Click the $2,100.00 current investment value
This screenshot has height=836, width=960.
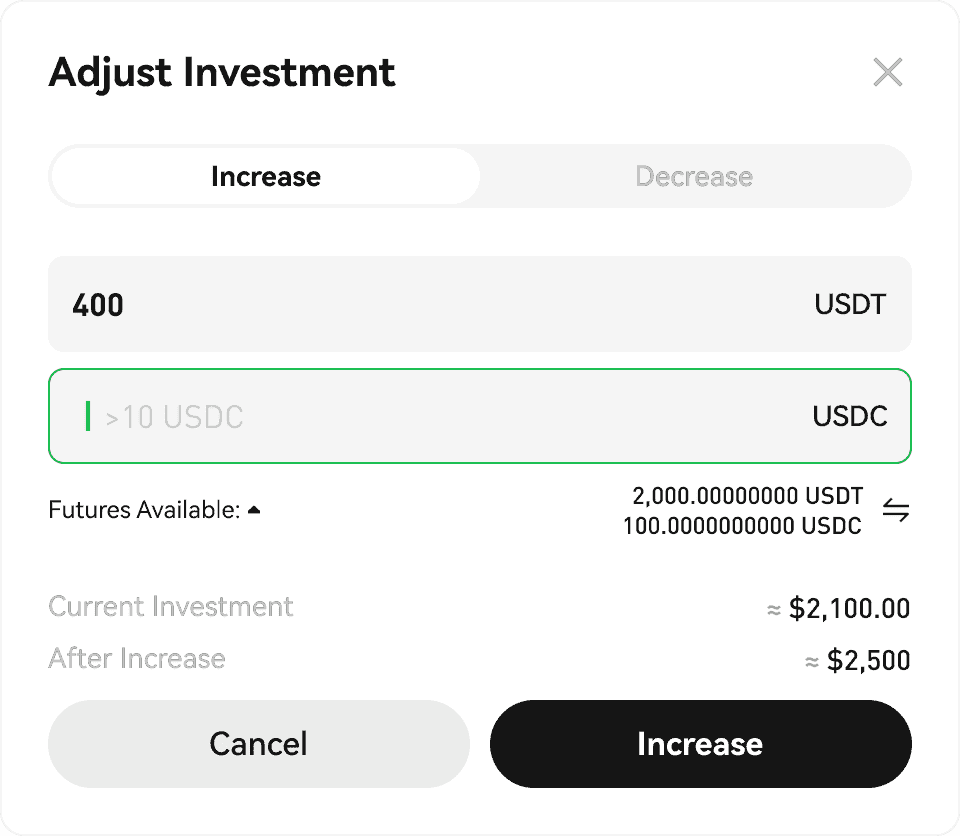point(849,608)
